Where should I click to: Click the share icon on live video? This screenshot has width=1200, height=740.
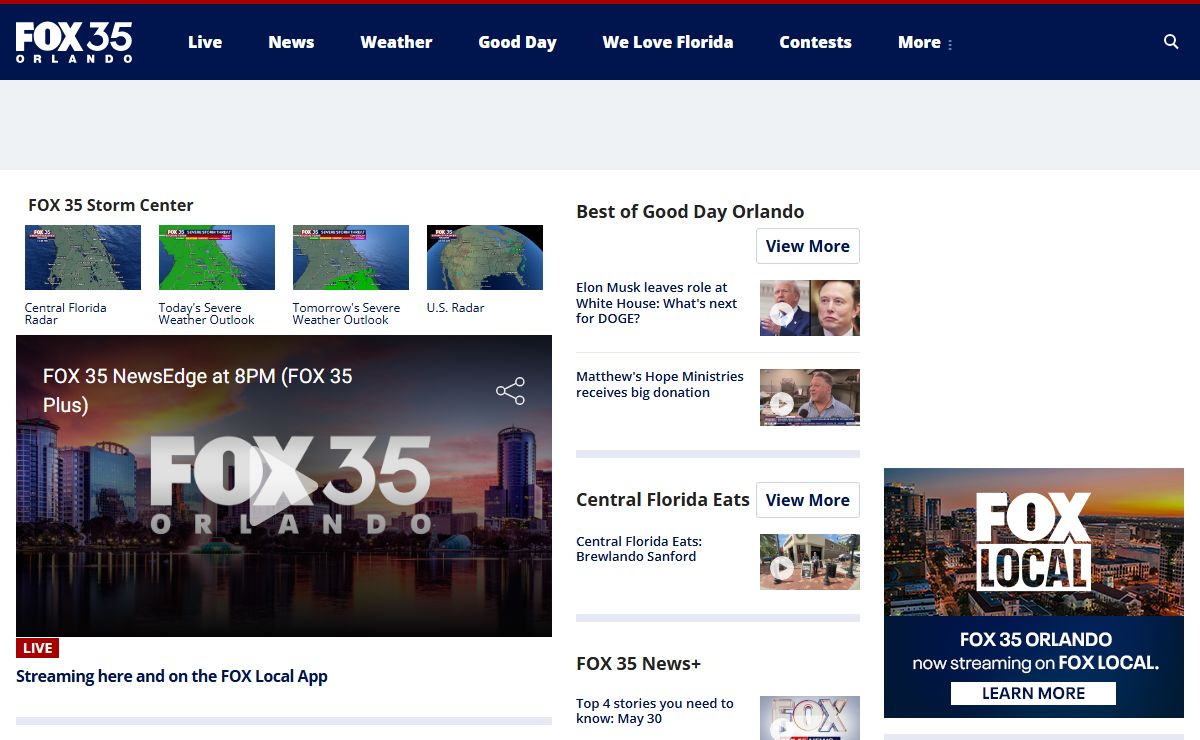coord(510,391)
